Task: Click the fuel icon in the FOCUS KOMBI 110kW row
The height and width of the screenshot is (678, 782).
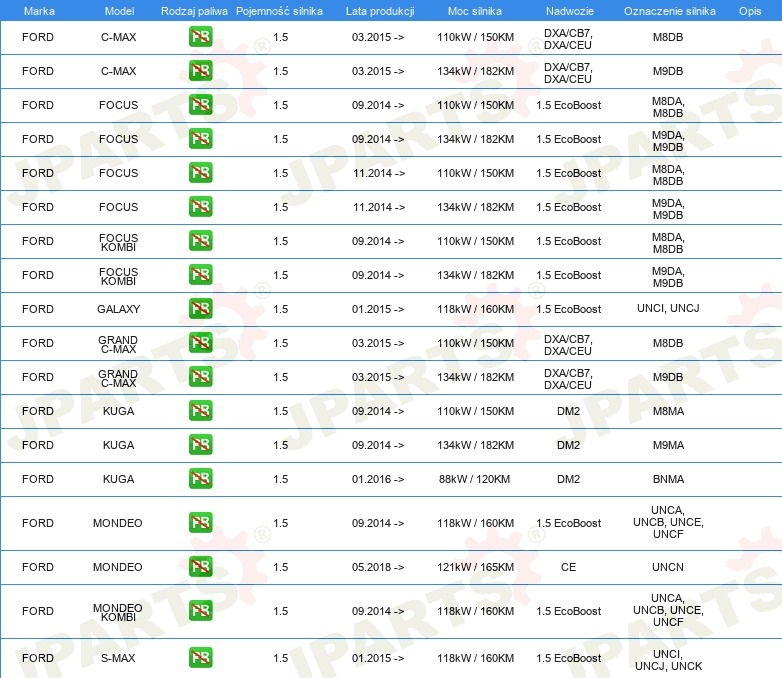Action: tap(200, 240)
